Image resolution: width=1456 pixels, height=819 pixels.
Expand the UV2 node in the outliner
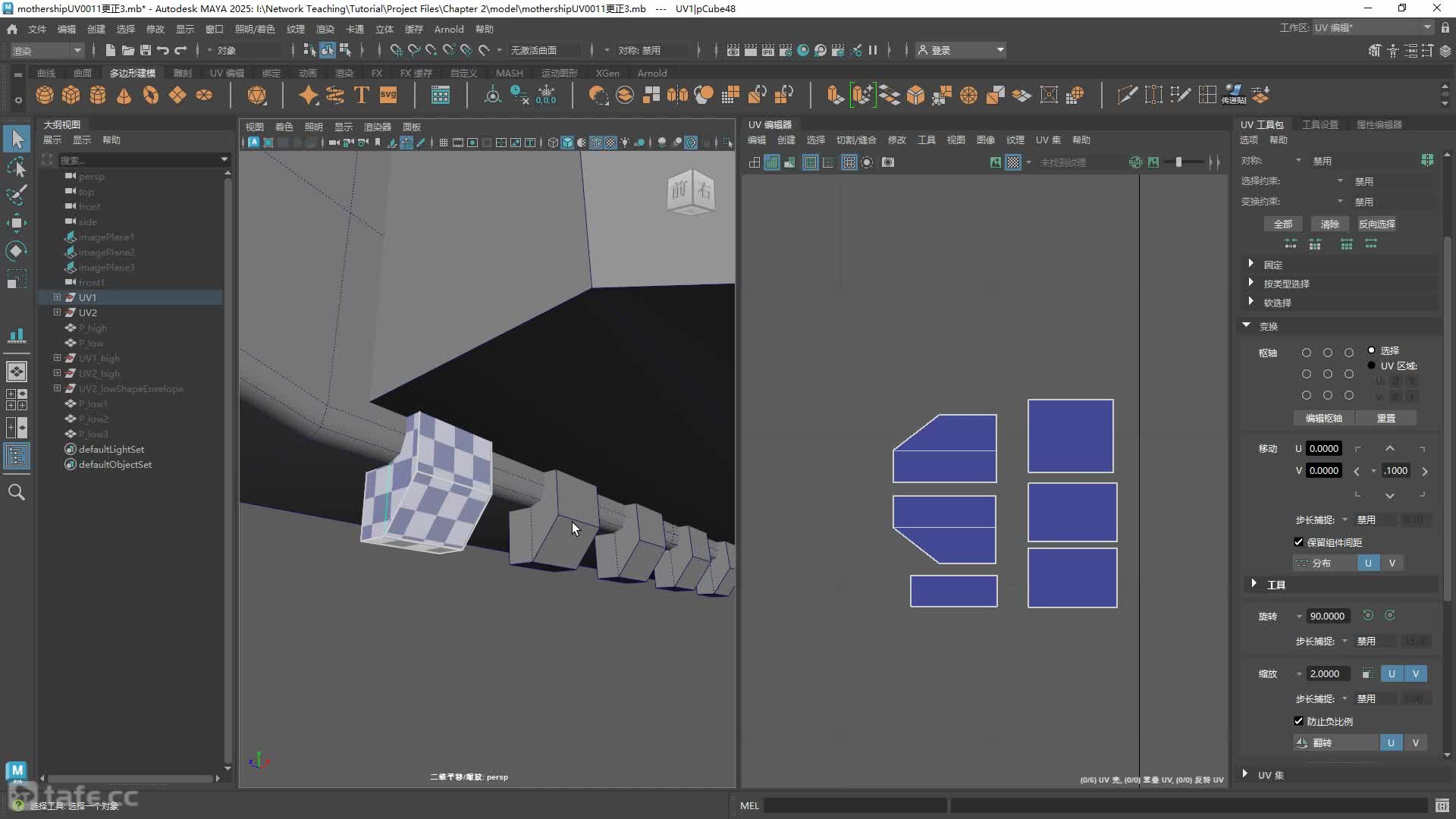tap(57, 312)
